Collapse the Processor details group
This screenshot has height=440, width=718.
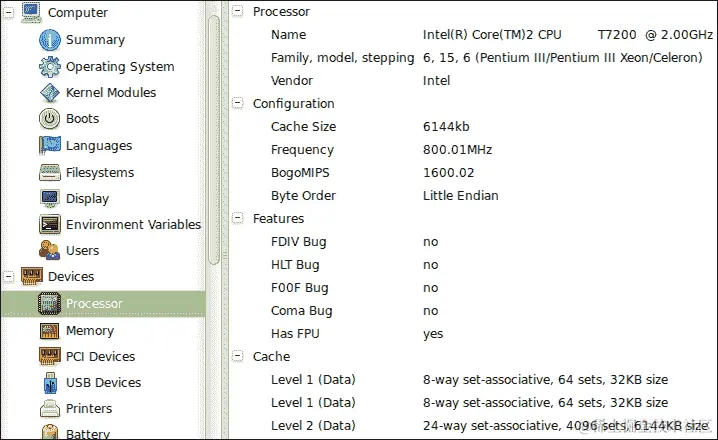click(x=237, y=11)
